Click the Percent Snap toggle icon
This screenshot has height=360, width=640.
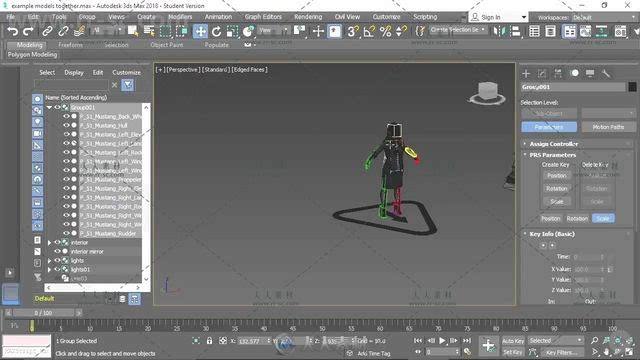click(385, 31)
